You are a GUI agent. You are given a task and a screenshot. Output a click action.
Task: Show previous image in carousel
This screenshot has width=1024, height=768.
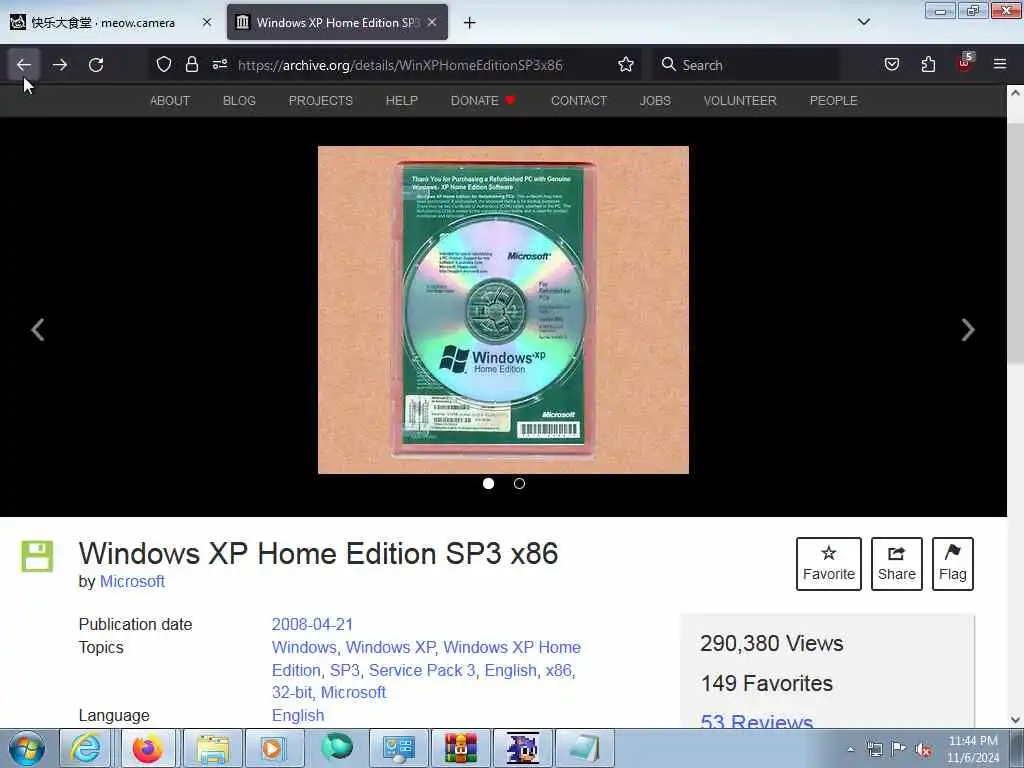point(38,330)
